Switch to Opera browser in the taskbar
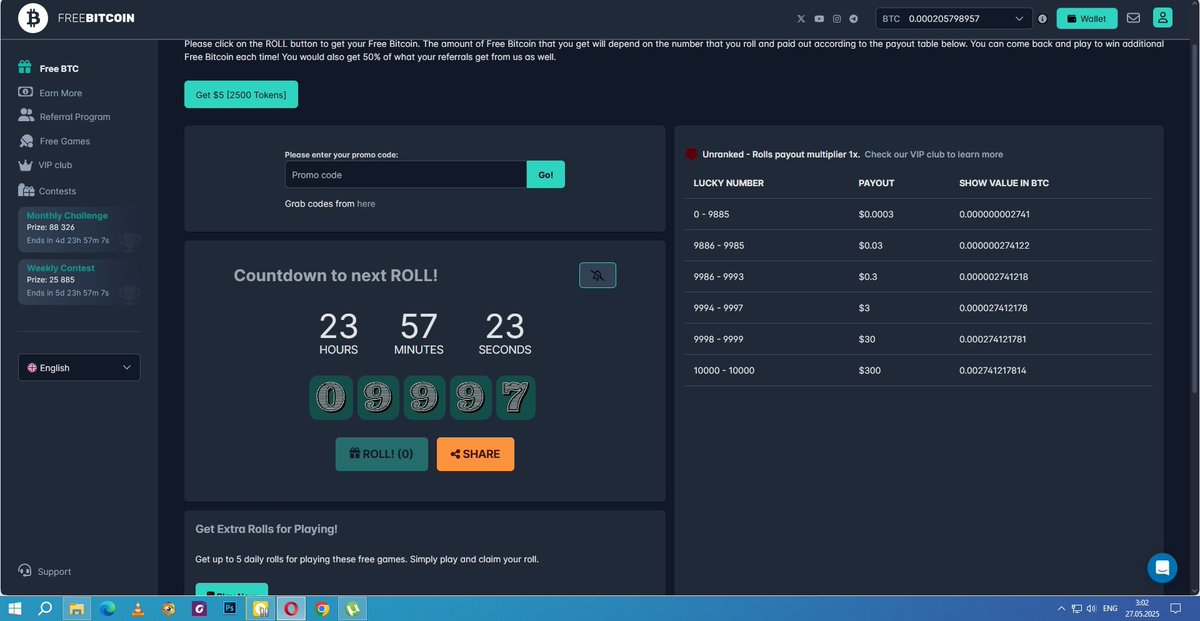Image resolution: width=1200 pixels, height=621 pixels. (x=290, y=608)
